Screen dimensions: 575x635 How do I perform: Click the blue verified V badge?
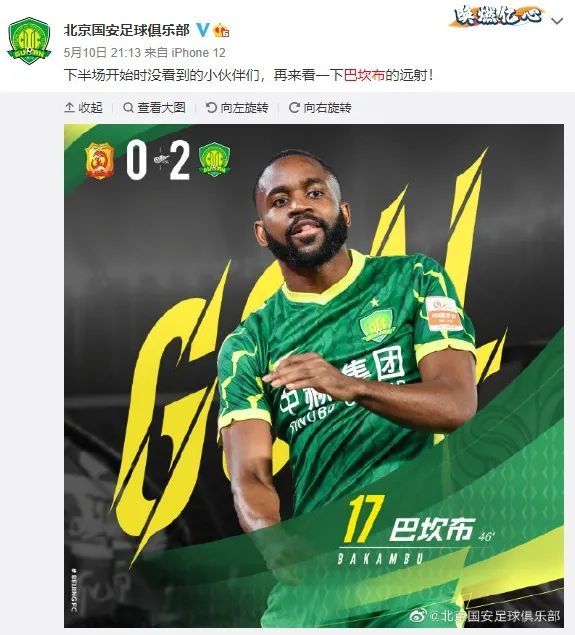202,30
